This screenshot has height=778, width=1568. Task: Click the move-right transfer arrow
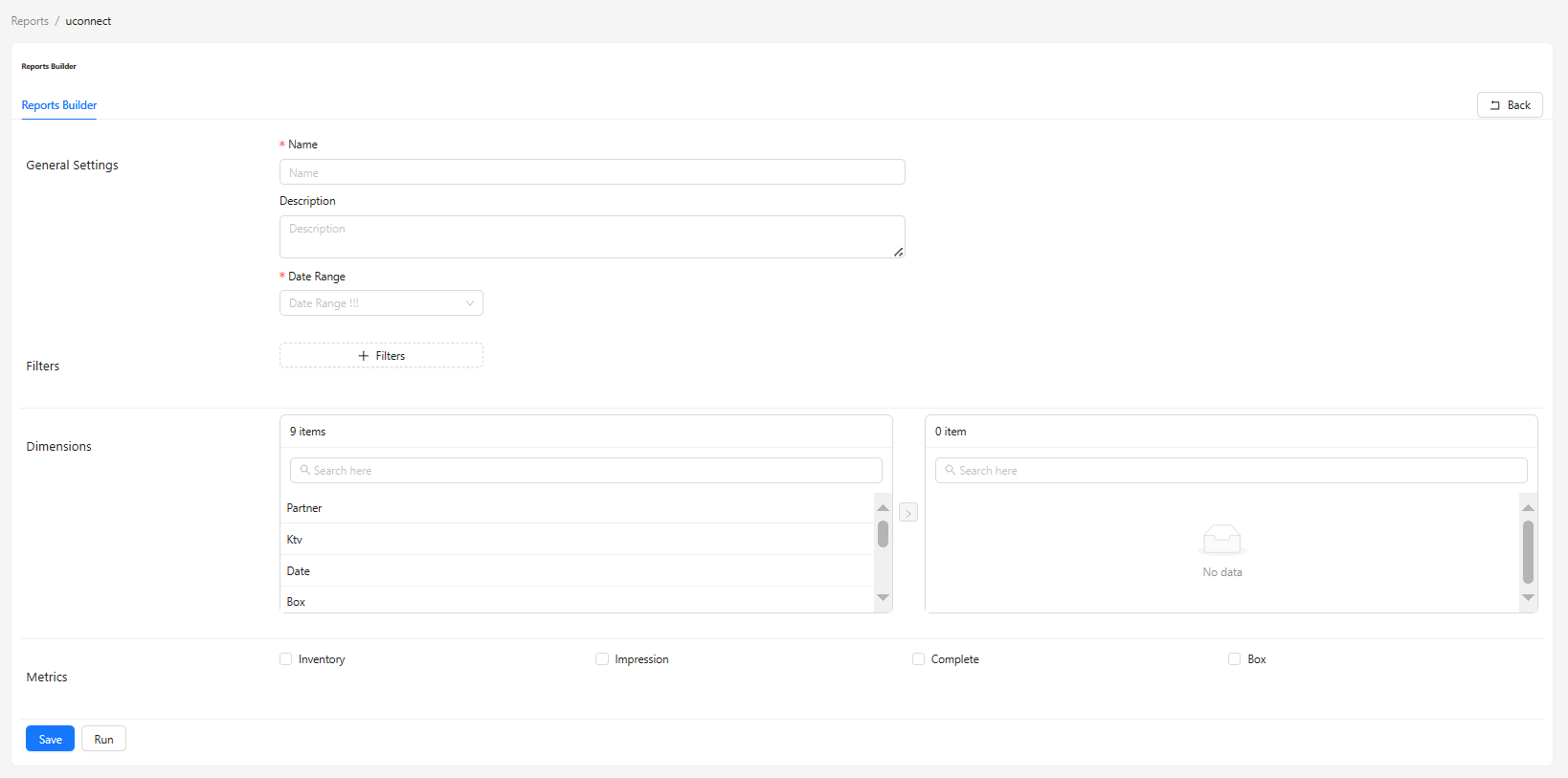[908, 513]
